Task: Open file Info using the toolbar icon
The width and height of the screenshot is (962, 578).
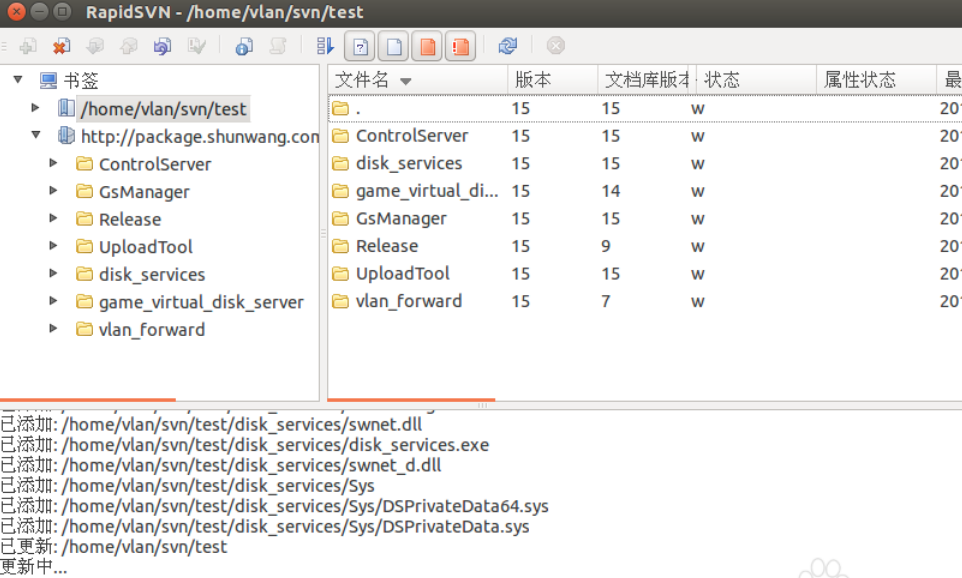Action: (x=242, y=46)
